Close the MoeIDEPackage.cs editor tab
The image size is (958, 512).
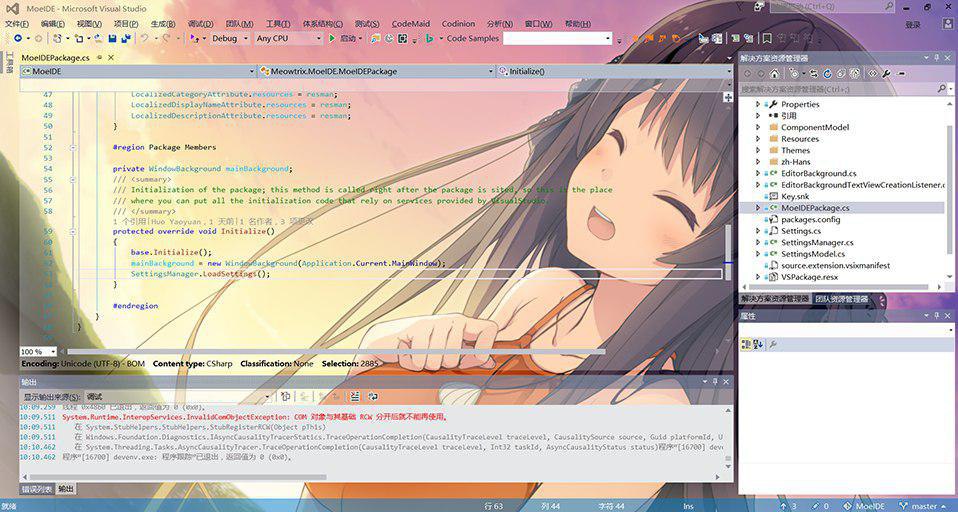coord(111,57)
